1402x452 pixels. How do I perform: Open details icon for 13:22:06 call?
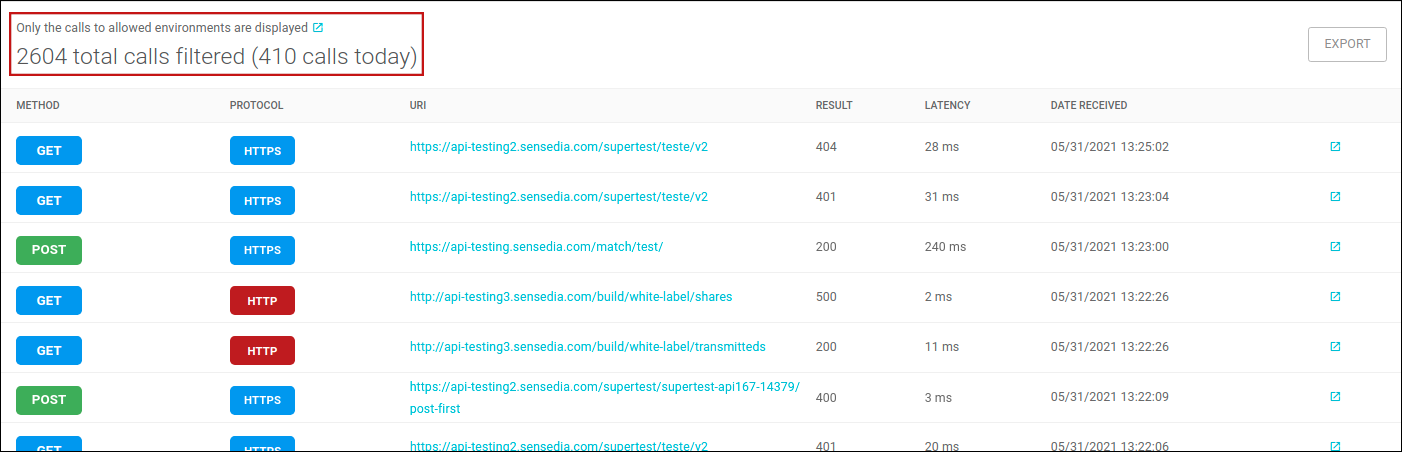(x=1335, y=444)
